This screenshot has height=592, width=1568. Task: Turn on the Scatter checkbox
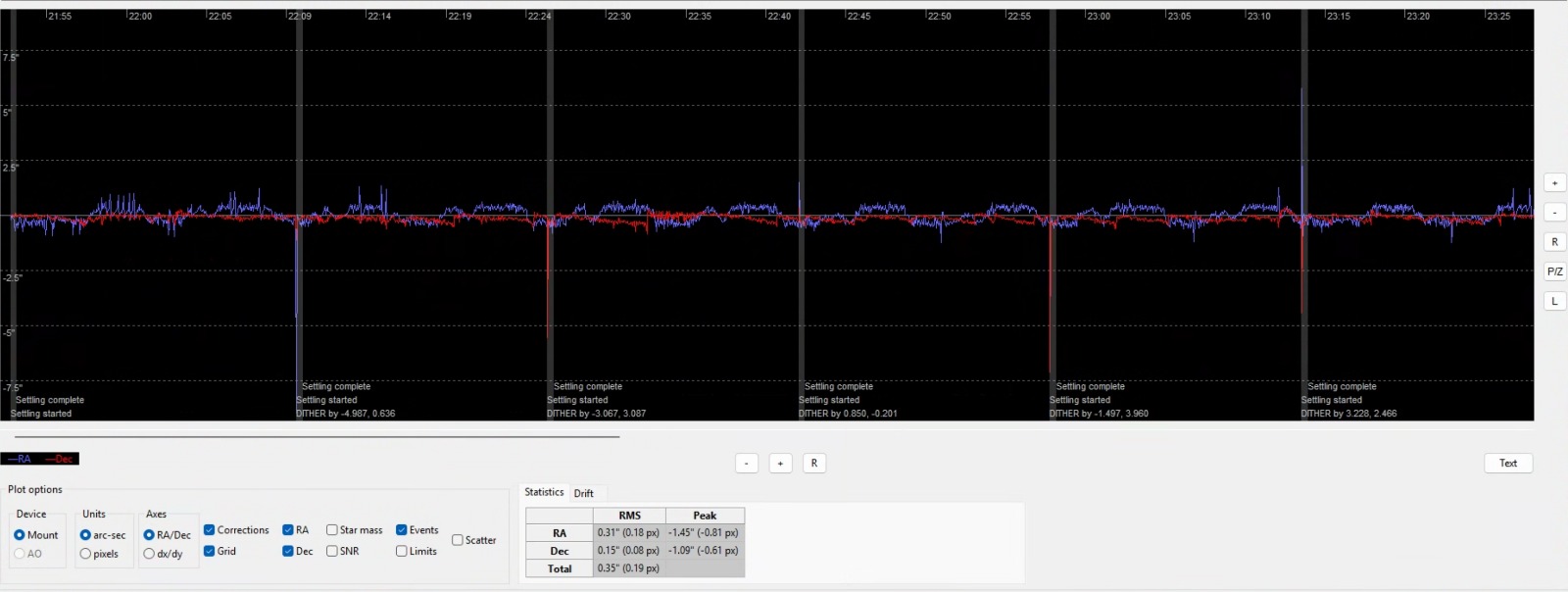coord(458,540)
